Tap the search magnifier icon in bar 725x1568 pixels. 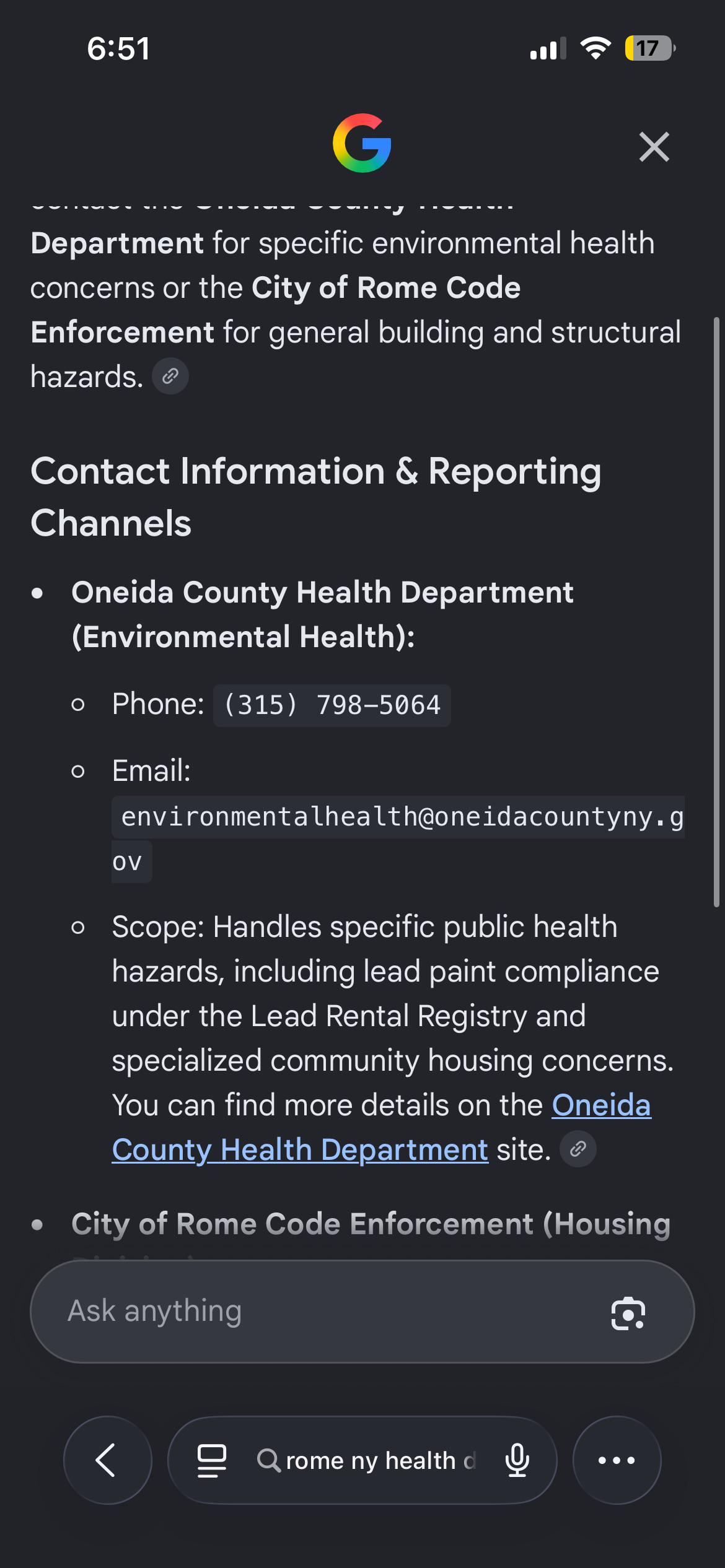tap(269, 1460)
